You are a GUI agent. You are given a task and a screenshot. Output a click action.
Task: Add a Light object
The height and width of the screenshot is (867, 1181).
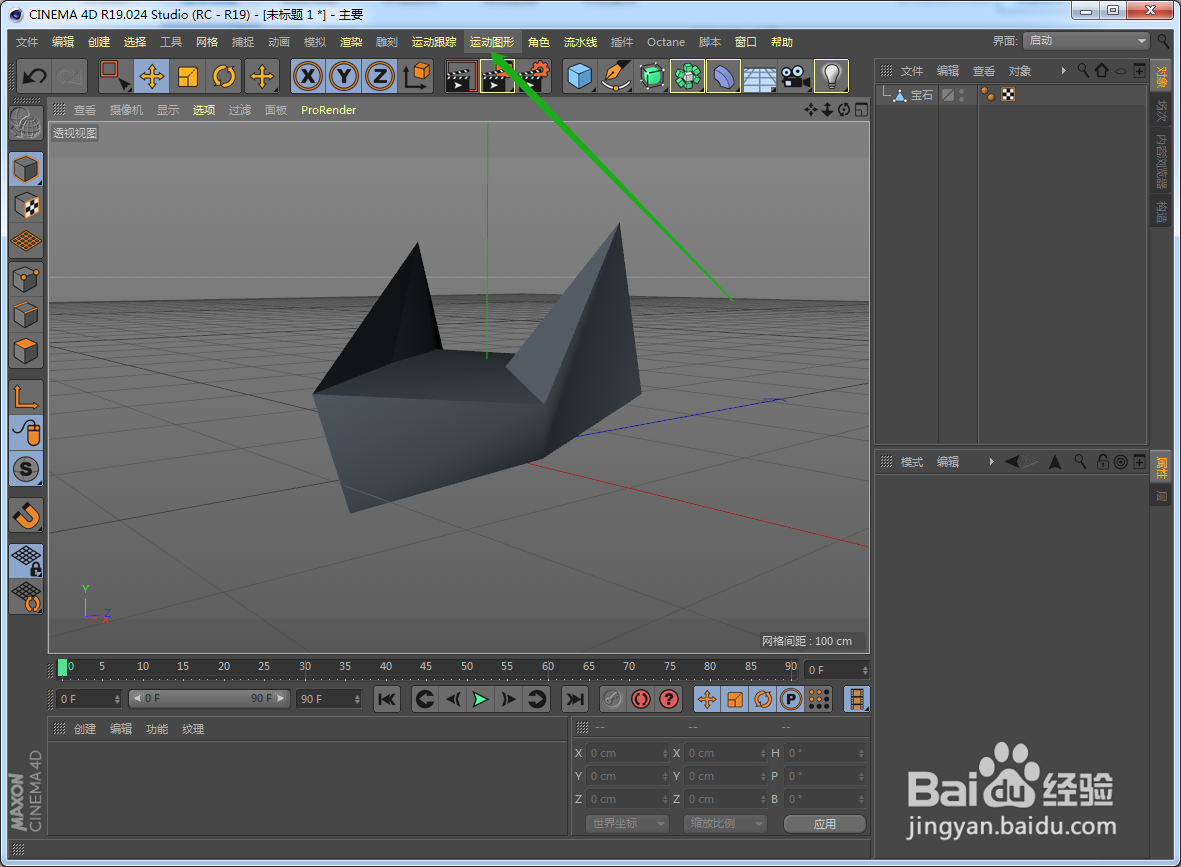pyautogui.click(x=832, y=76)
